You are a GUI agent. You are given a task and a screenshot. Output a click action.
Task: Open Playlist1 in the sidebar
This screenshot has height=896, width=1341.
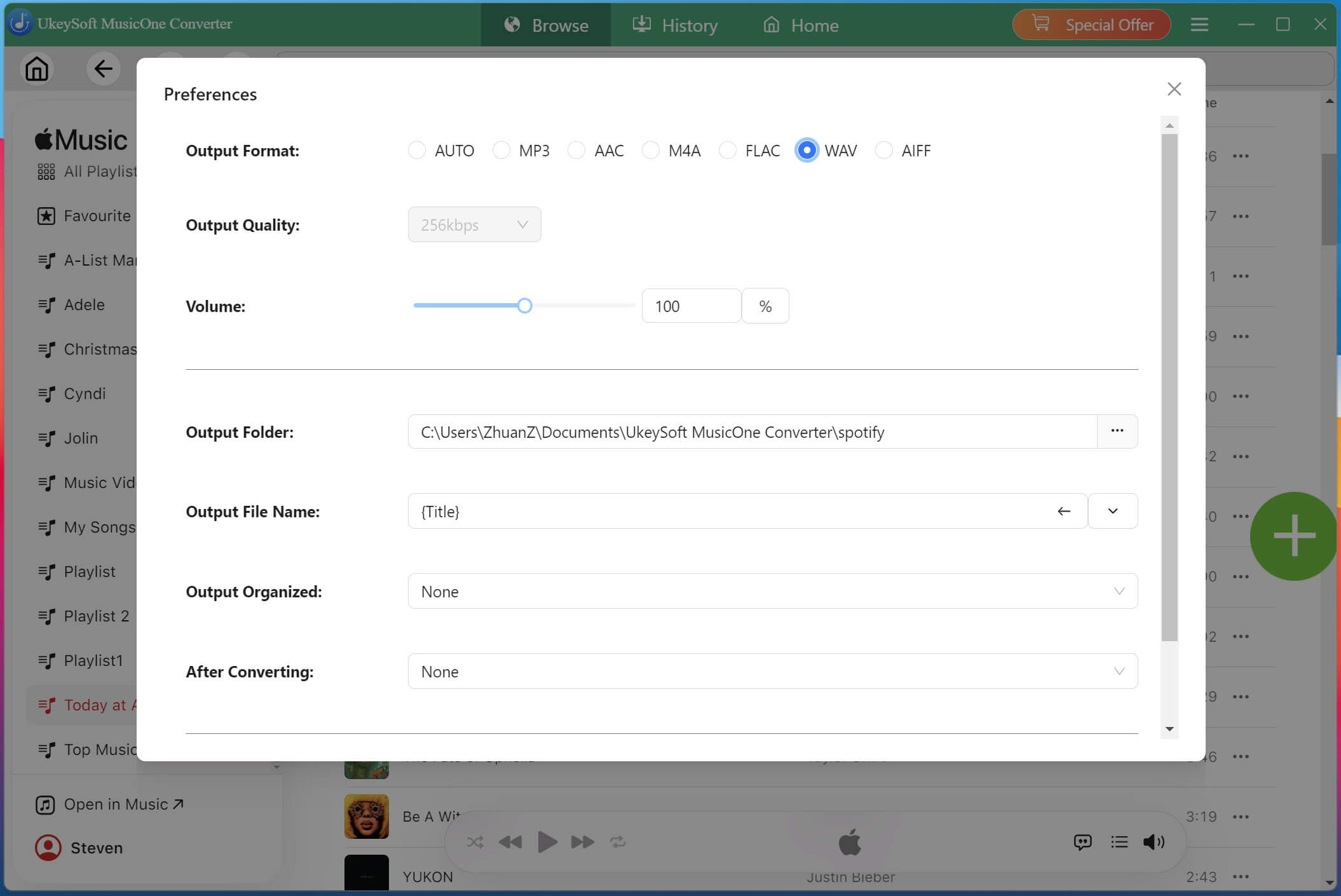pos(80,661)
